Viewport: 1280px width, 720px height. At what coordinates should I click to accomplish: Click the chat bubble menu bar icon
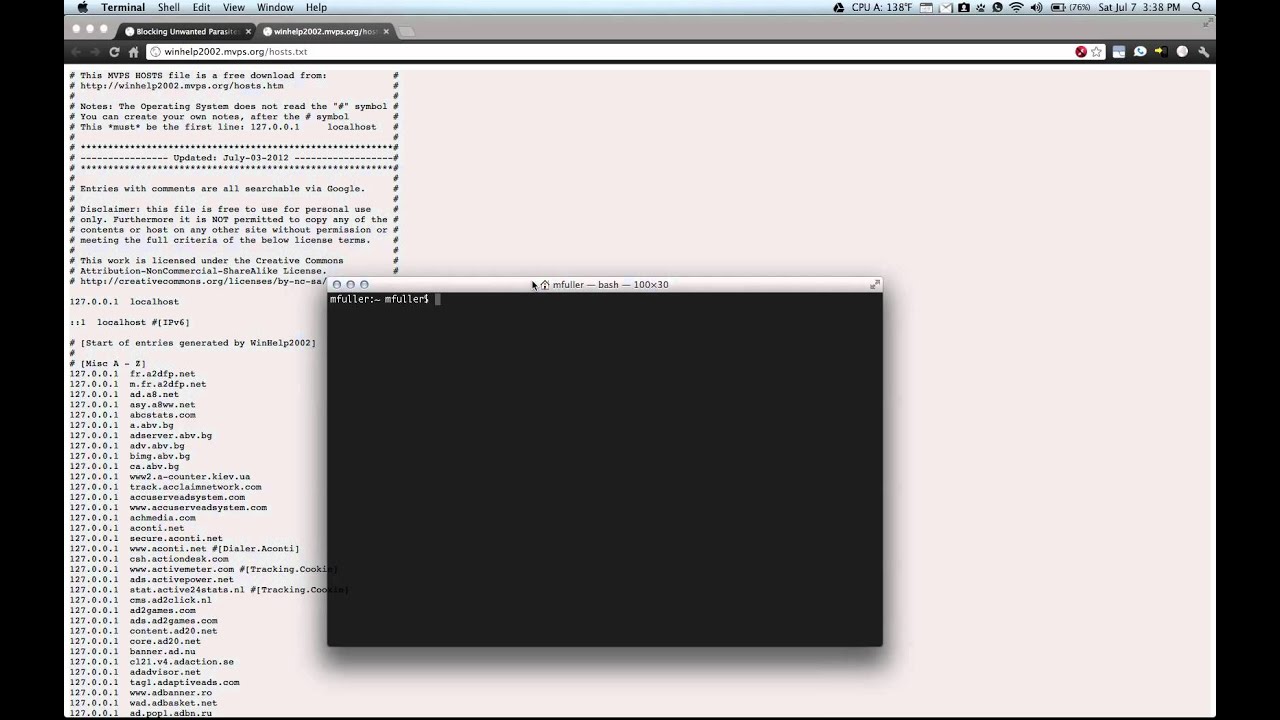[998, 7]
